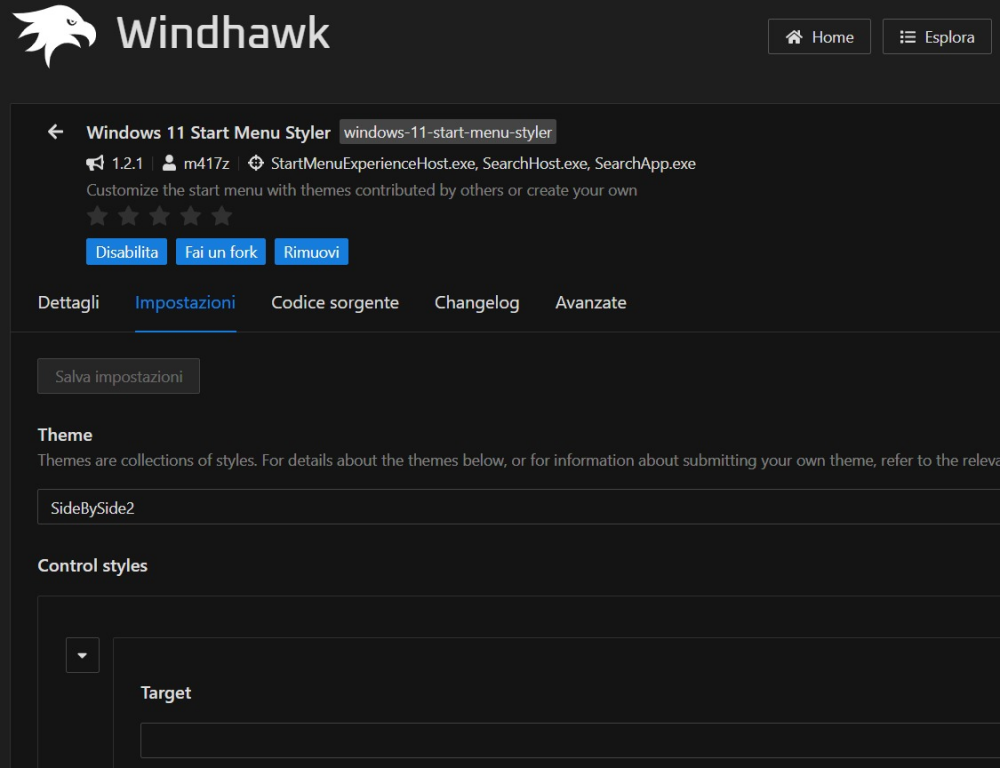Click the Target field label

[166, 693]
